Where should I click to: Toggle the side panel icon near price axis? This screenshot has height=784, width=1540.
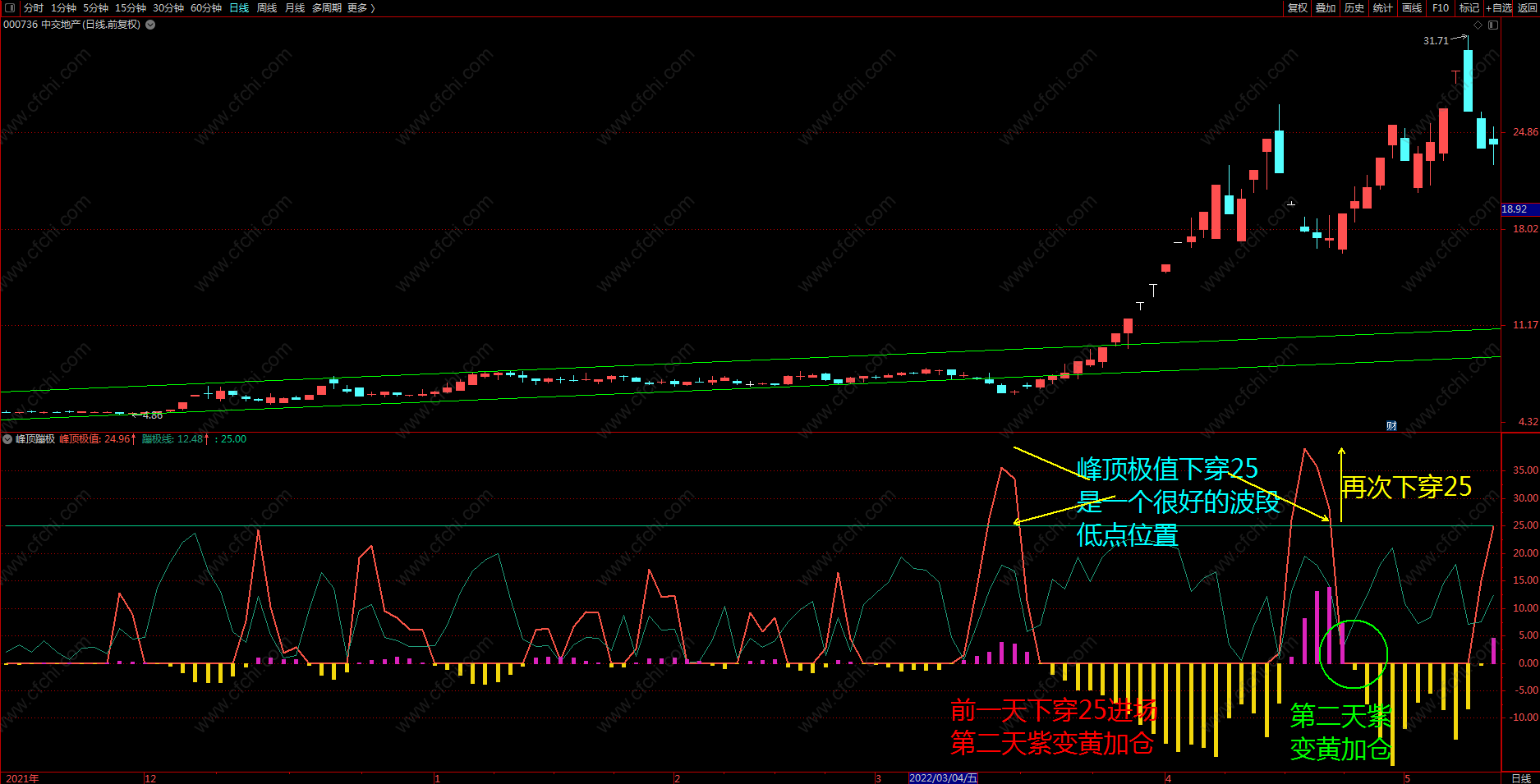[1493, 25]
